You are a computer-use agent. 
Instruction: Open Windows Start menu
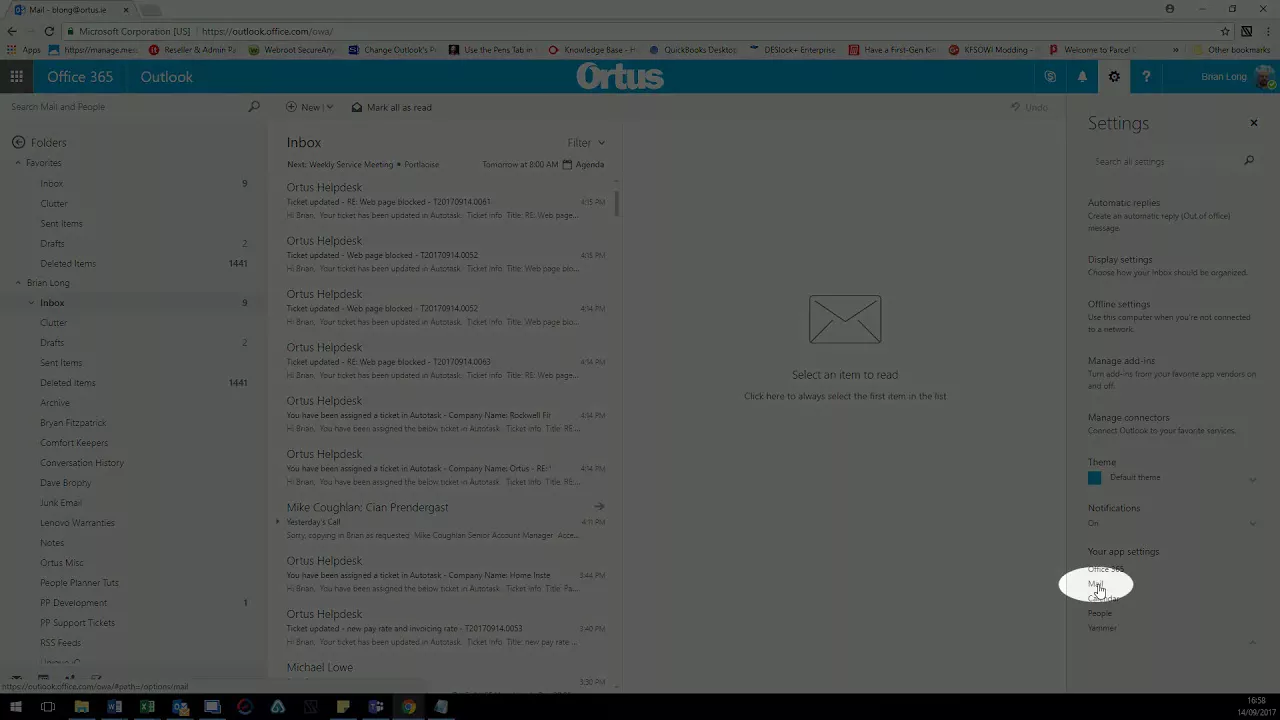click(x=16, y=707)
